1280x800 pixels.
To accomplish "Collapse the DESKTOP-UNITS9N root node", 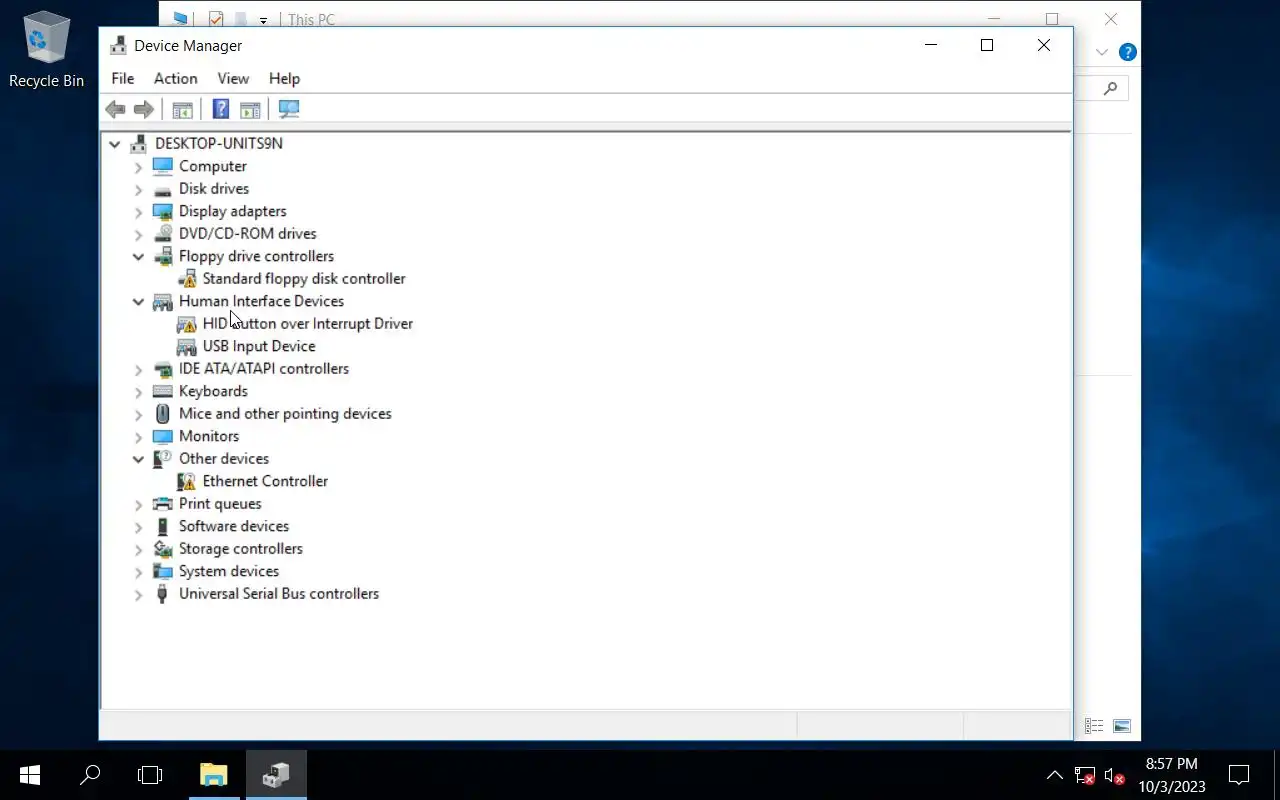I will [x=115, y=144].
